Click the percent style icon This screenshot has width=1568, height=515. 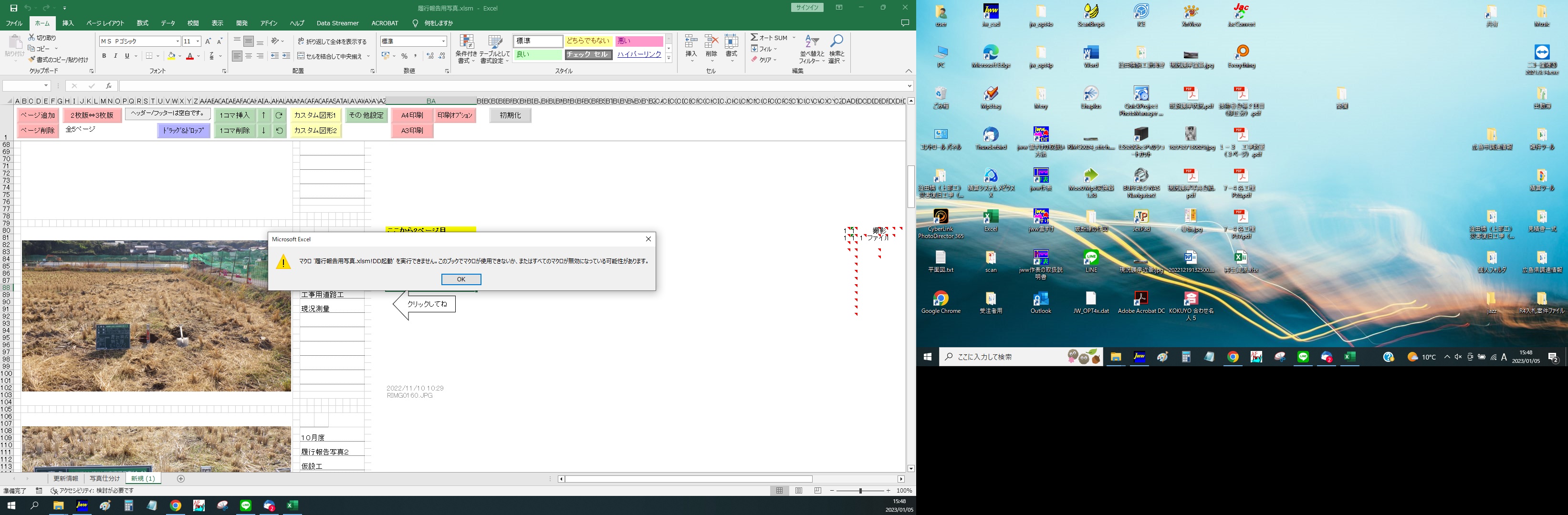tap(405, 56)
